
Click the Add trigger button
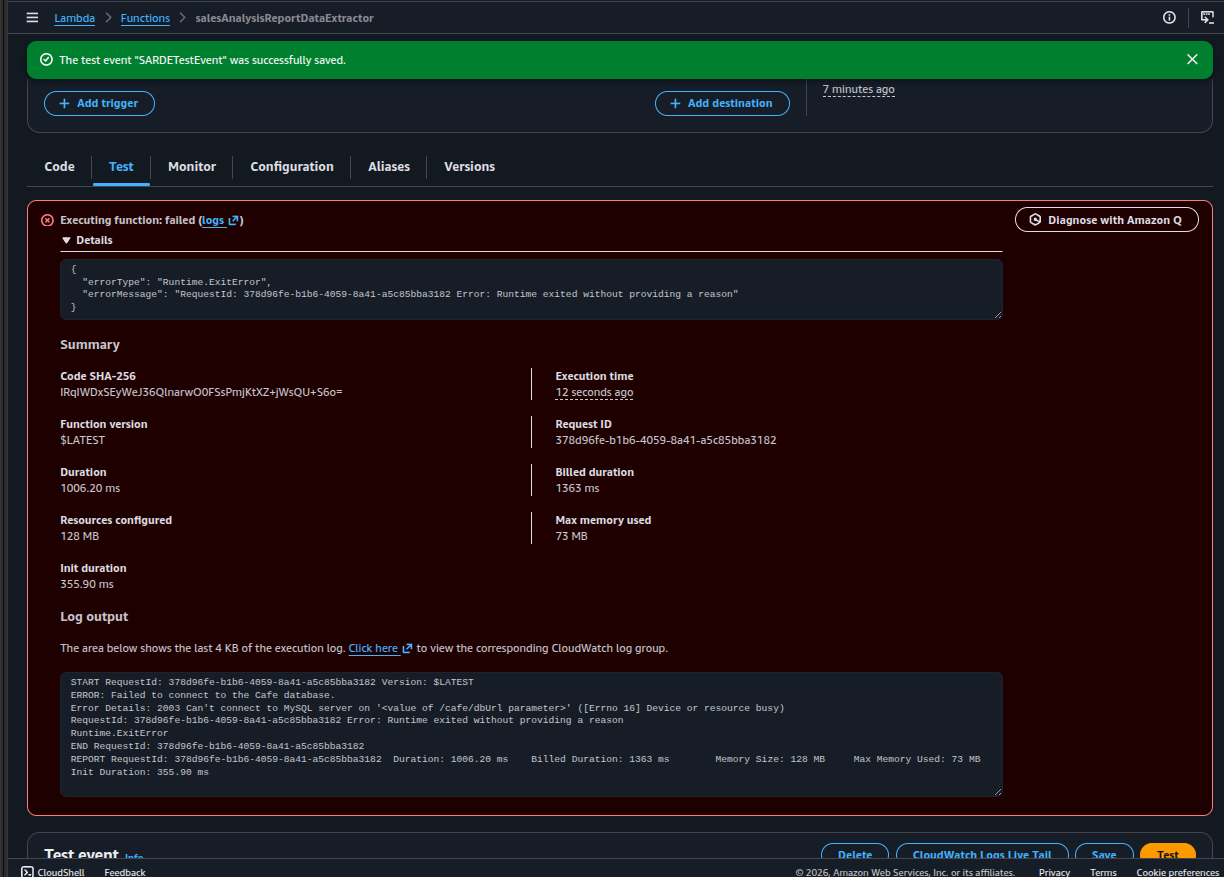click(x=99, y=103)
